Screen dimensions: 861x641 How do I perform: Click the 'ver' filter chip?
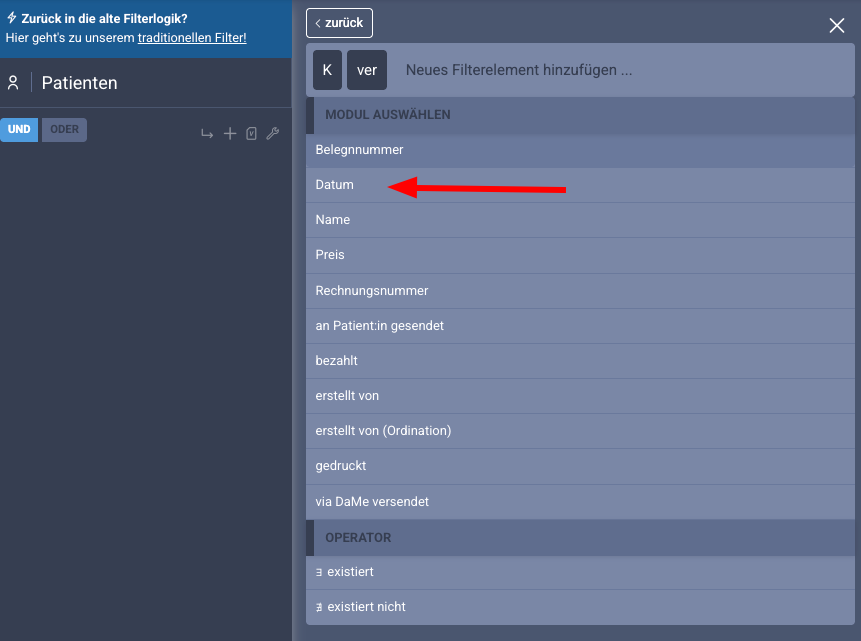366,71
